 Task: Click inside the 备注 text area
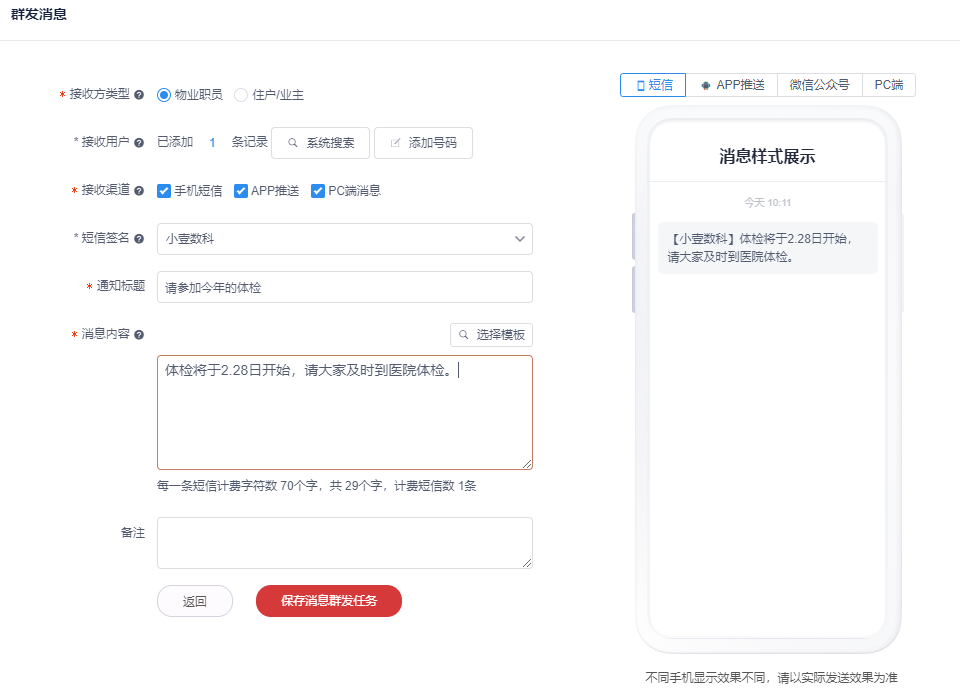[x=345, y=543]
